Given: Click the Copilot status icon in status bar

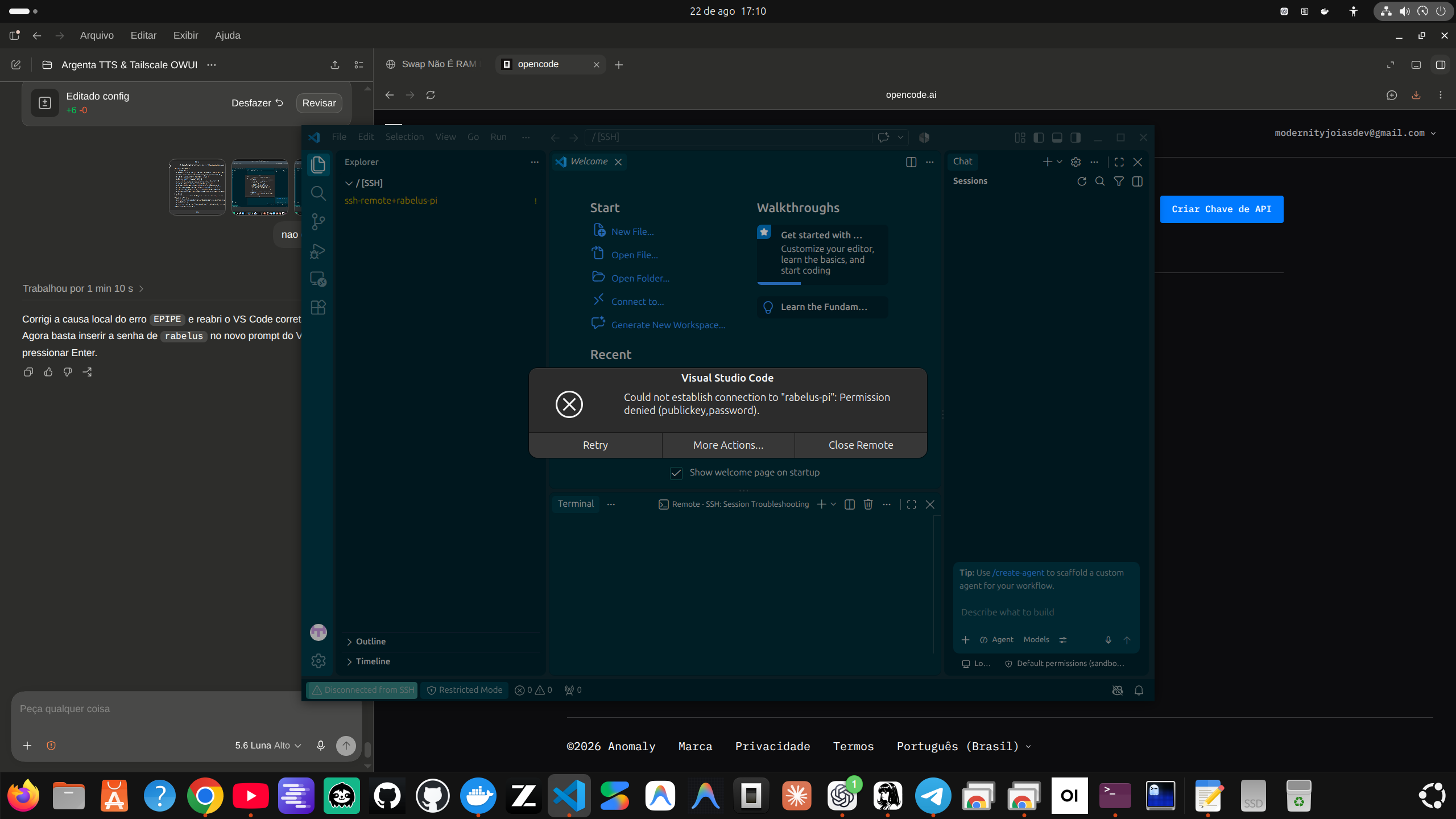Looking at the screenshot, I should click(x=1118, y=690).
